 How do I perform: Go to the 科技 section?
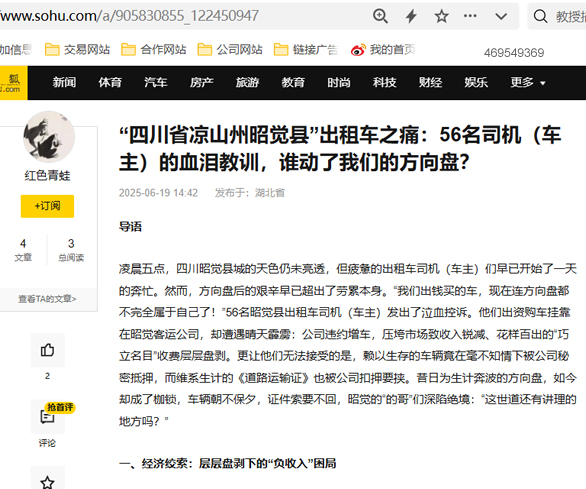click(x=384, y=82)
